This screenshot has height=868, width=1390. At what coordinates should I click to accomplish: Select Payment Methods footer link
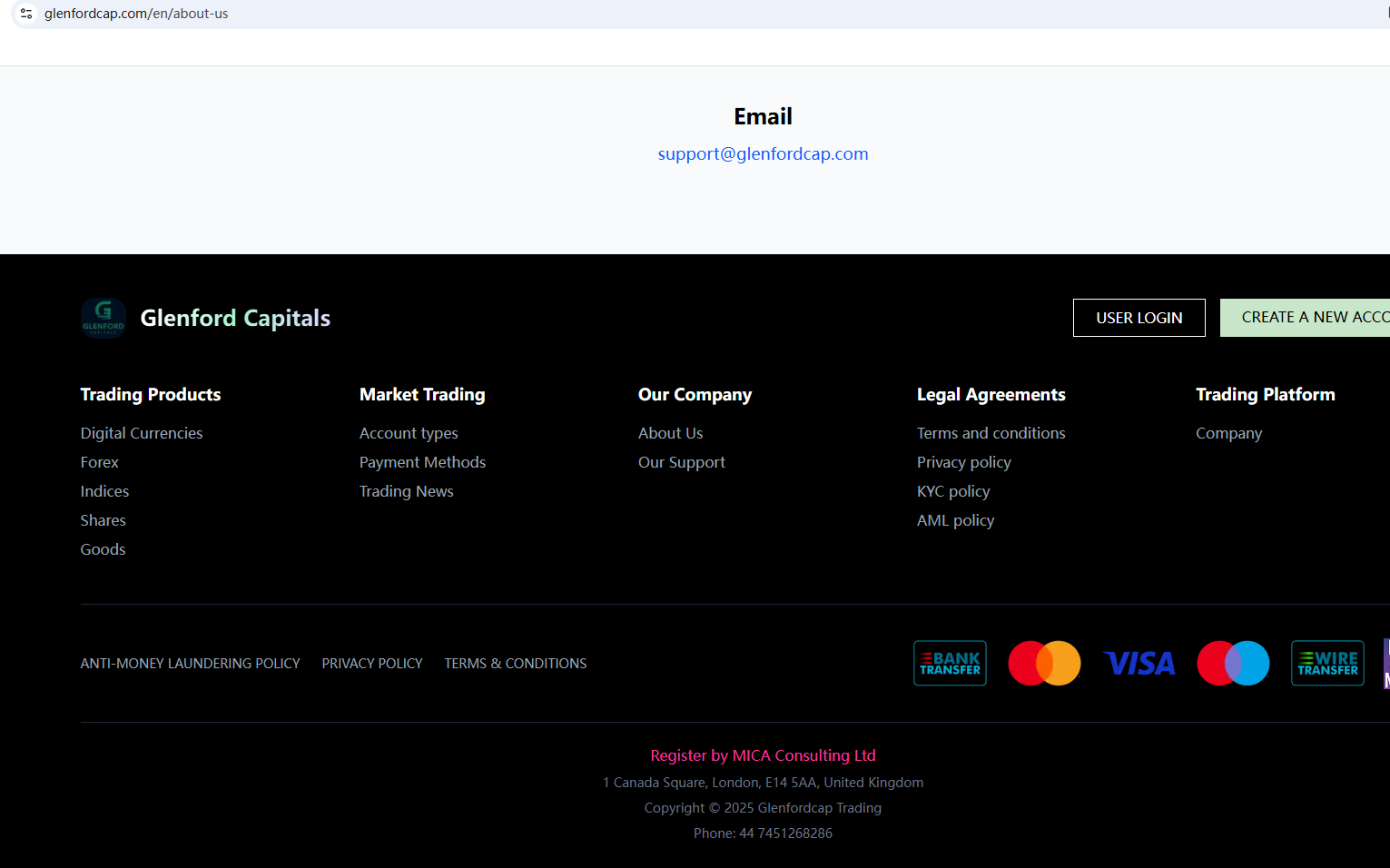[x=422, y=462]
